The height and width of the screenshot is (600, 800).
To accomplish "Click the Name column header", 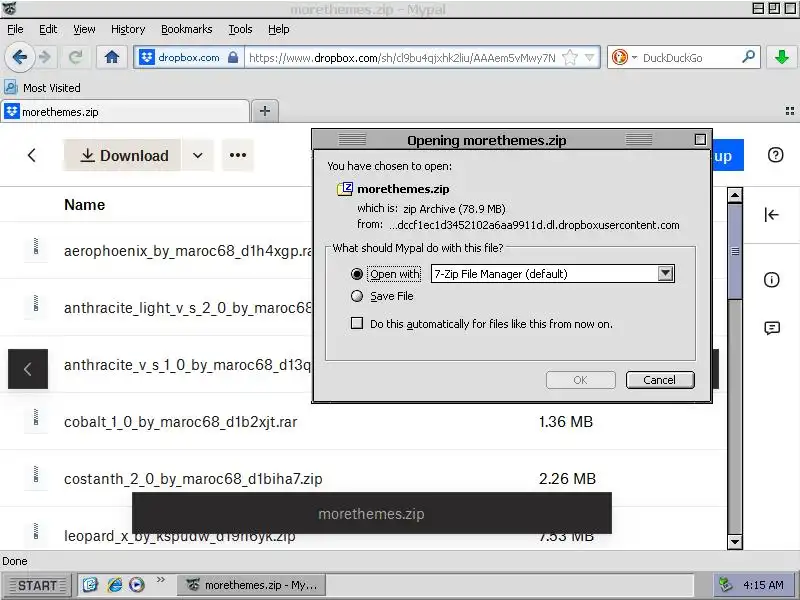I will pyautogui.click(x=85, y=205).
